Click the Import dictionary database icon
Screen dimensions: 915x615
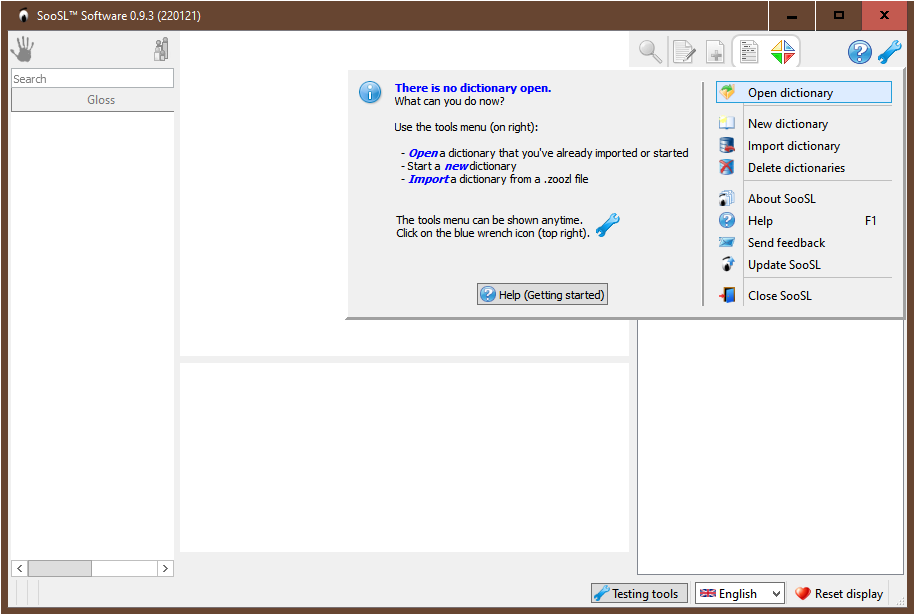727,145
